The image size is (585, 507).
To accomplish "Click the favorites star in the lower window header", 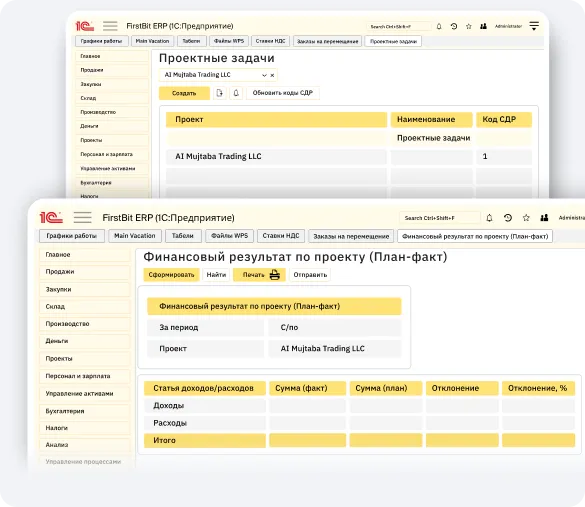I will pos(526,218).
